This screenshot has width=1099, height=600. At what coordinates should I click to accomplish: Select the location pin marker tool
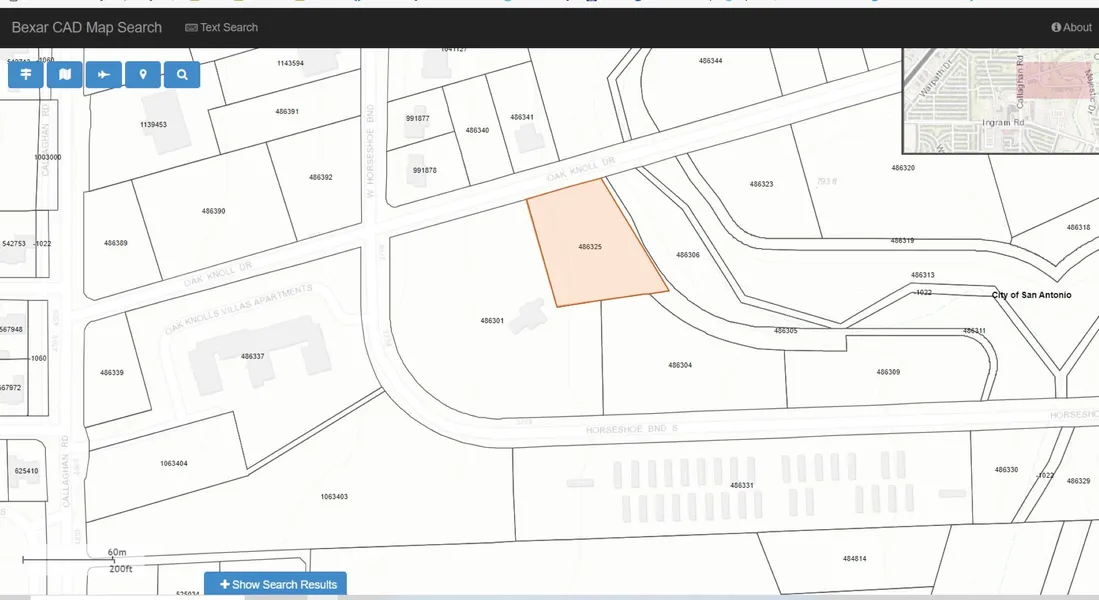pyautogui.click(x=143, y=75)
